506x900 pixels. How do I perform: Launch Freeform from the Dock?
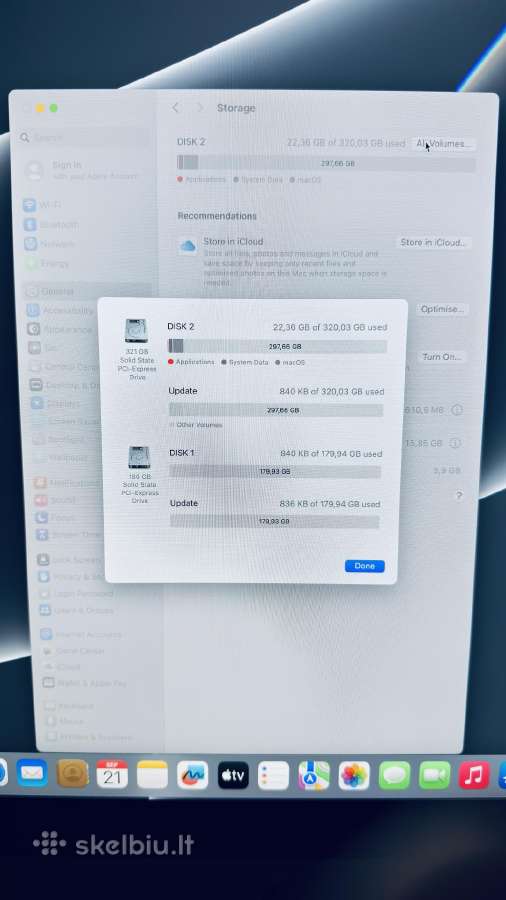point(192,775)
